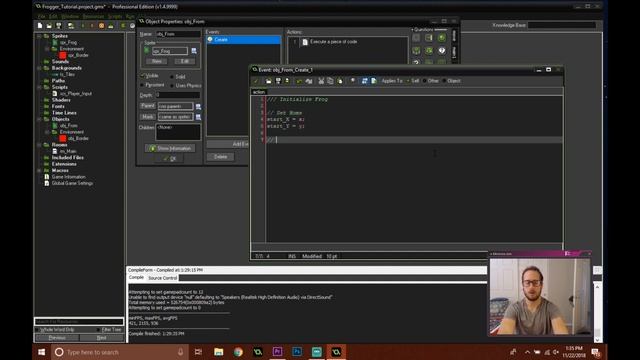Image resolution: width=640 pixels, height=360 pixels.
Task: Collapse the Sprites folder in resource tree
Action: click(39, 36)
